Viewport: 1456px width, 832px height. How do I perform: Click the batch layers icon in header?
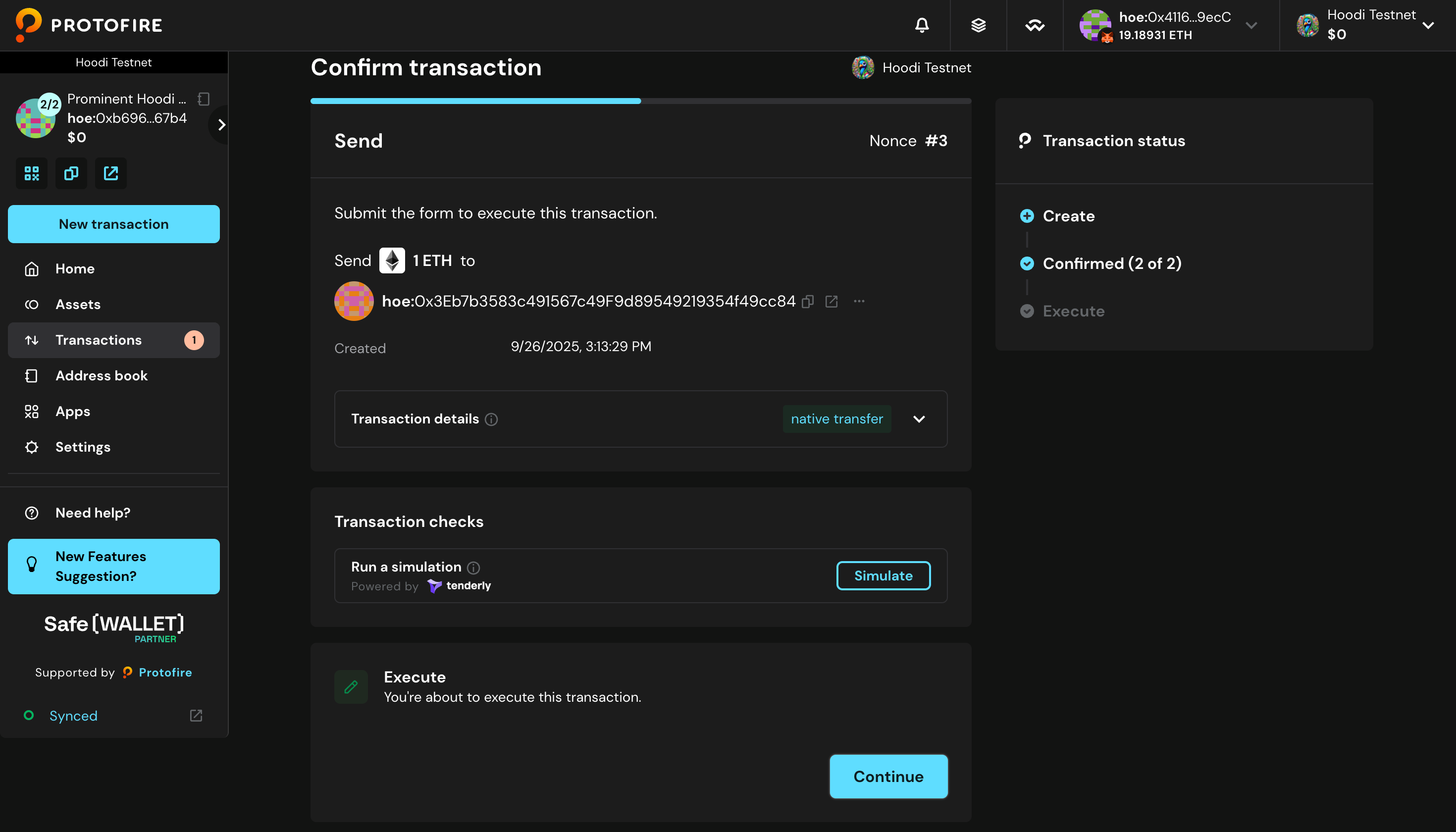click(978, 25)
